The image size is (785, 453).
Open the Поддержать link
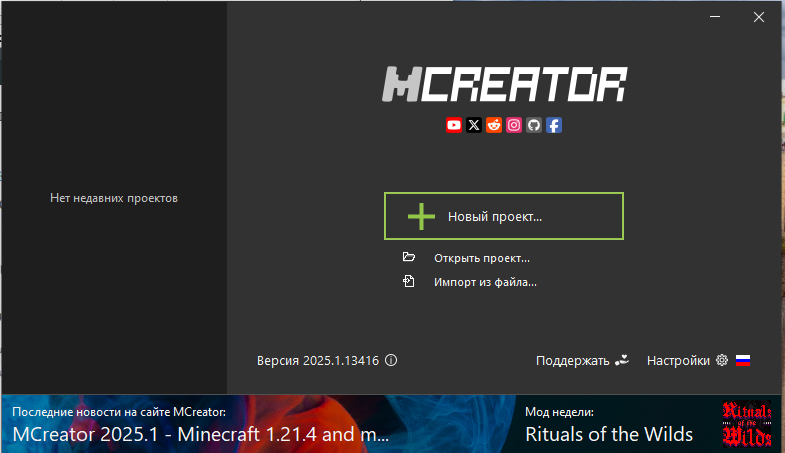pos(572,360)
